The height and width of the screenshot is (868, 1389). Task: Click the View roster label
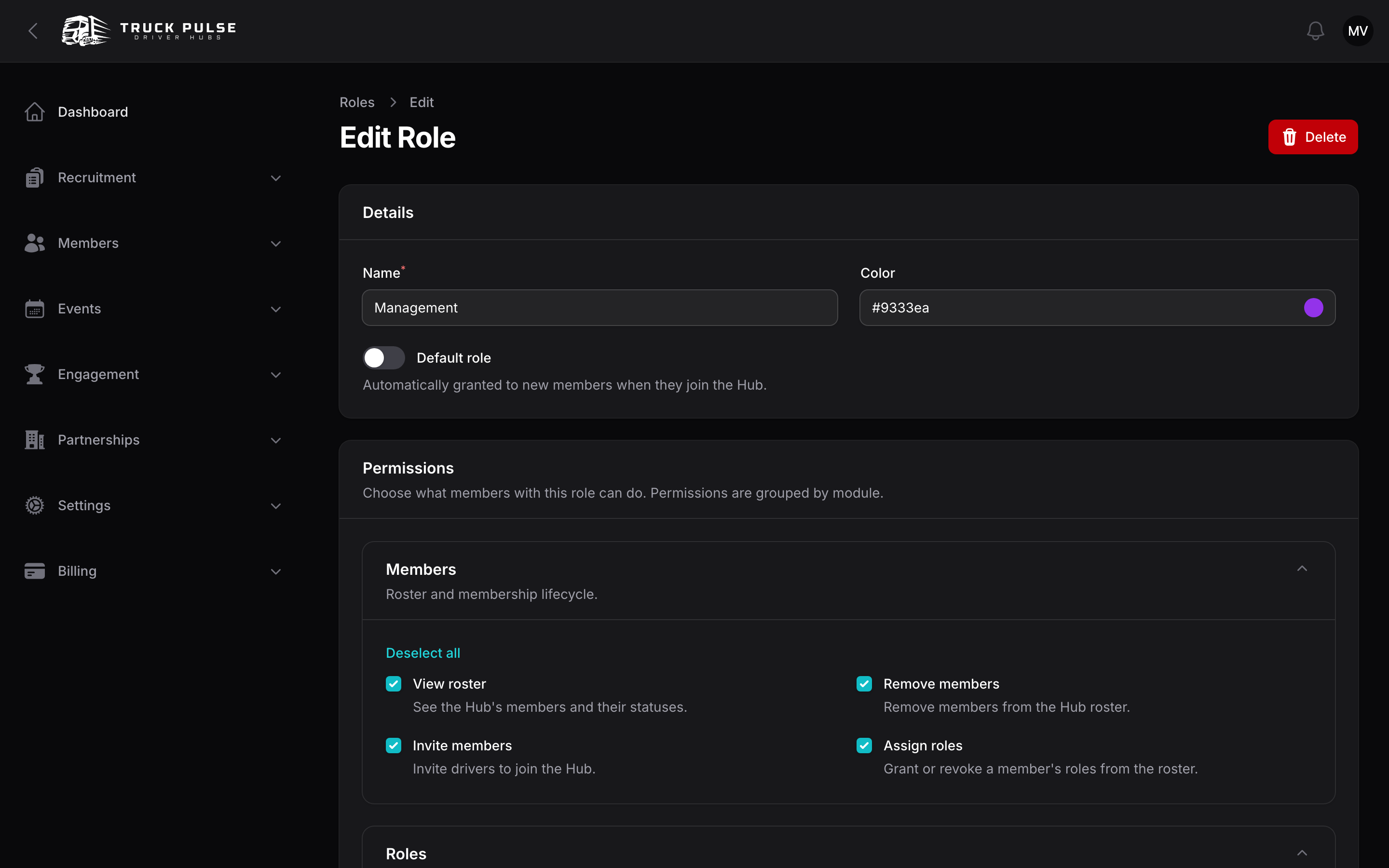(x=449, y=684)
